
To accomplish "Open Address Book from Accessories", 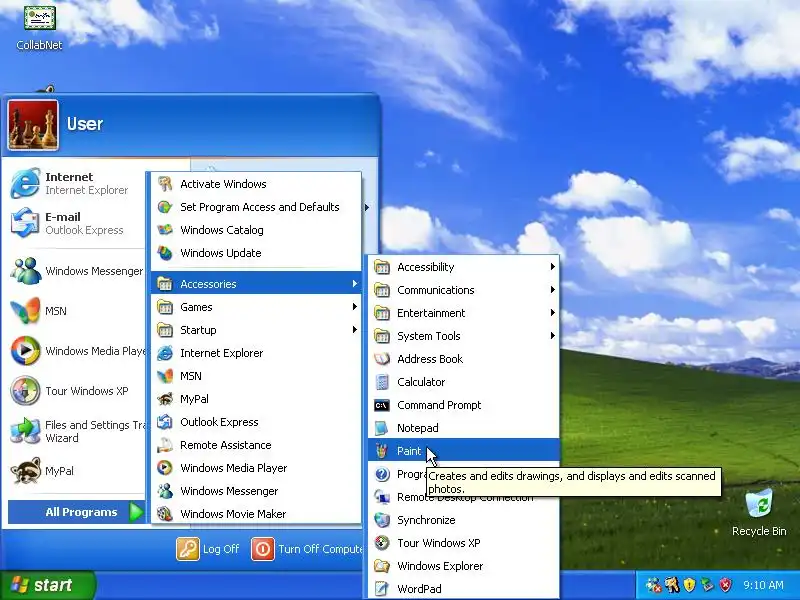I will [463, 359].
